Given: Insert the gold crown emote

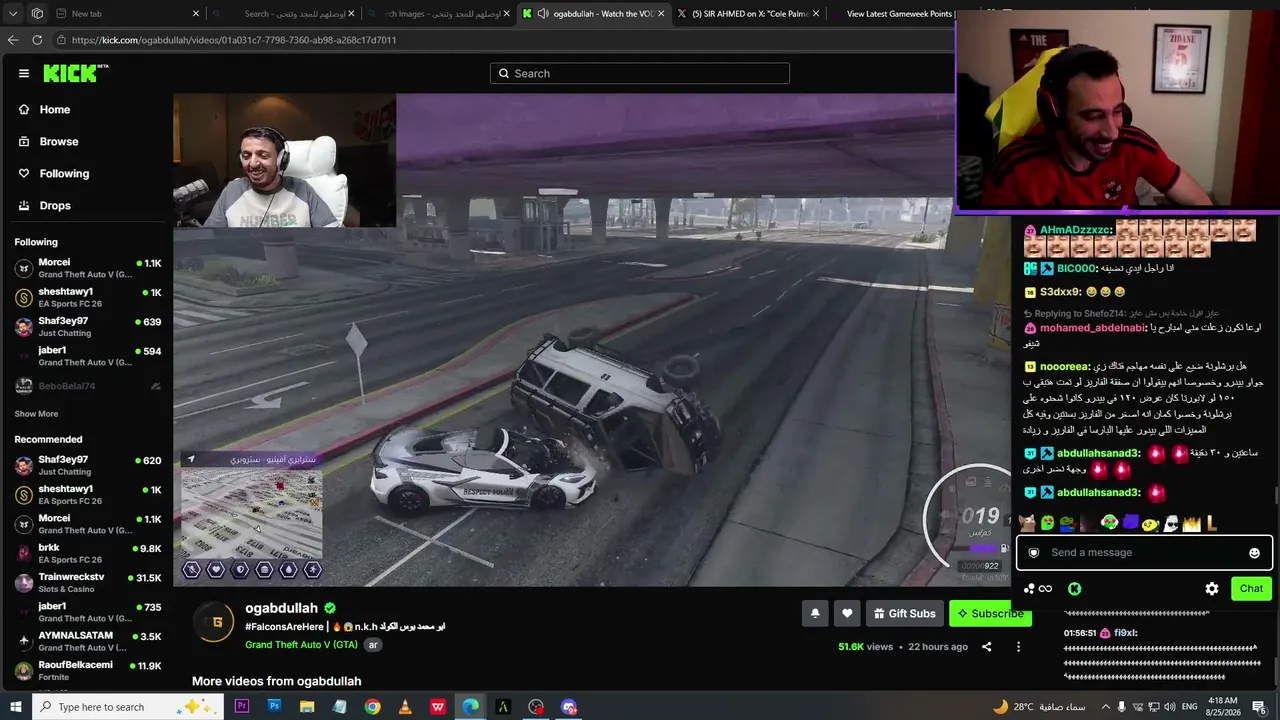Looking at the screenshot, I should pos(1191,522).
